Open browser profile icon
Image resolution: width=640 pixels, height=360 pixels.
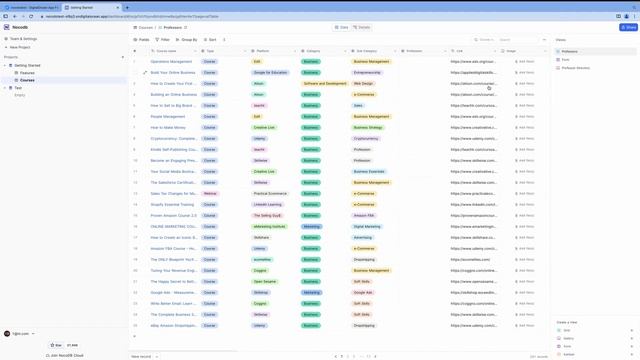click(627, 16)
